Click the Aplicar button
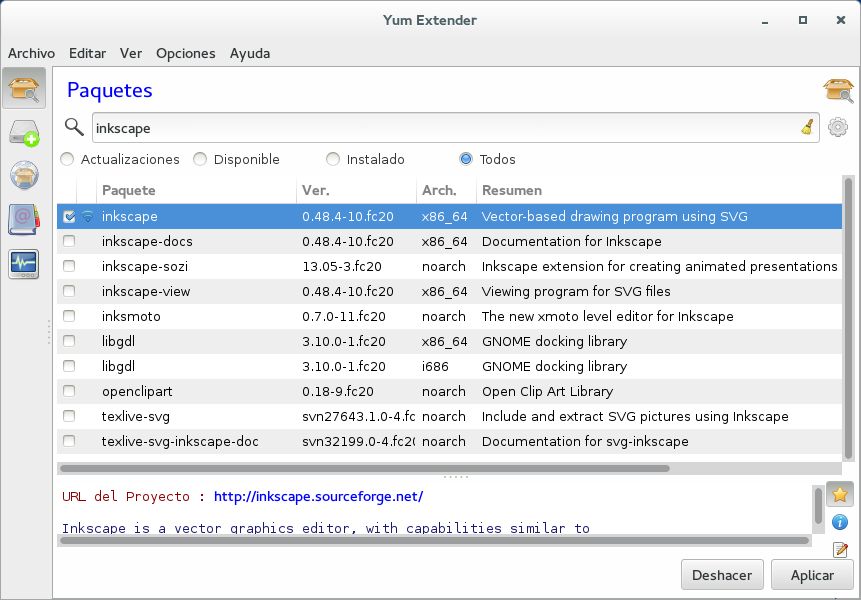This screenshot has width=861, height=600. 812,575
